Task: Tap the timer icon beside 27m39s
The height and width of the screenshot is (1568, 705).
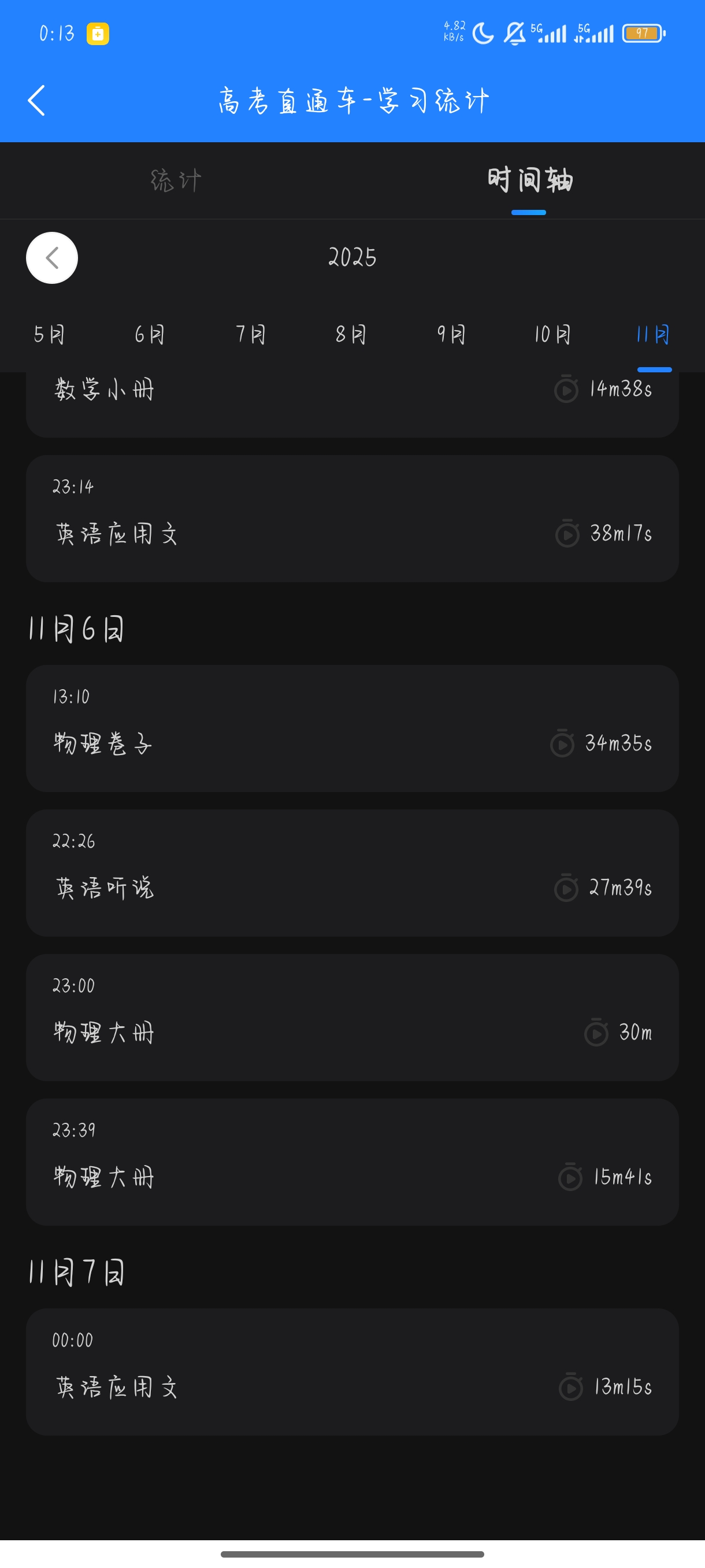Action: pyautogui.click(x=566, y=888)
